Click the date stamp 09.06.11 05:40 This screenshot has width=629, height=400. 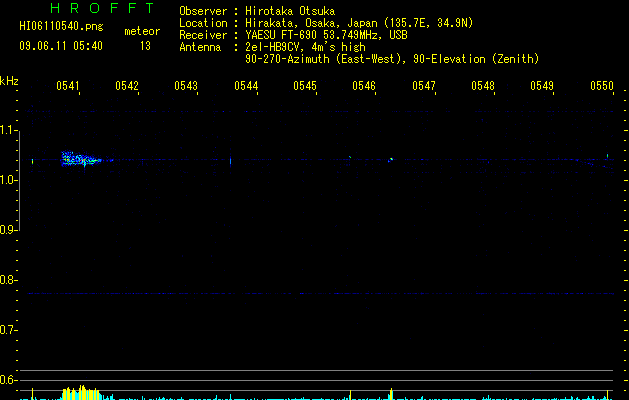coord(61,46)
